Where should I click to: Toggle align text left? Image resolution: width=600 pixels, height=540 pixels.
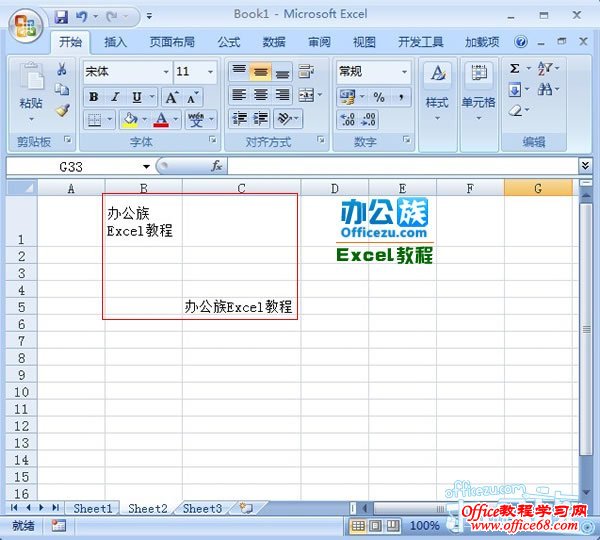239,95
